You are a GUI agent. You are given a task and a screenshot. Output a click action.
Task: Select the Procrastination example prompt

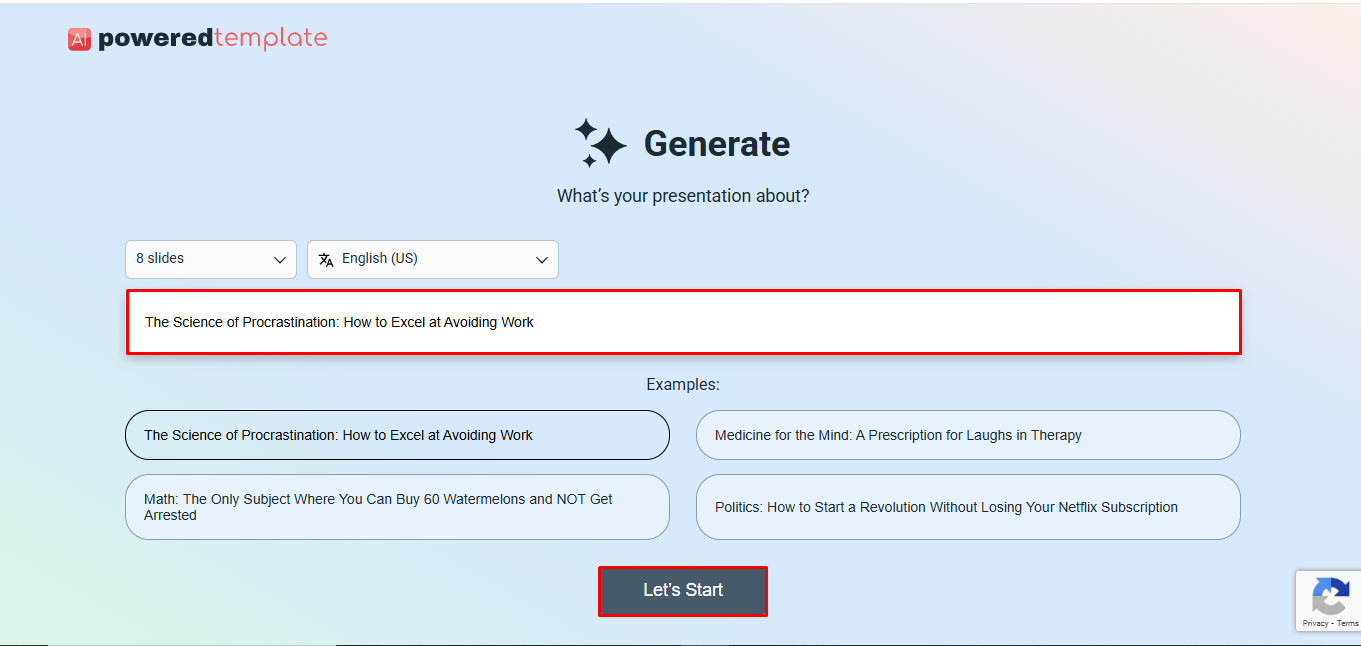[397, 435]
